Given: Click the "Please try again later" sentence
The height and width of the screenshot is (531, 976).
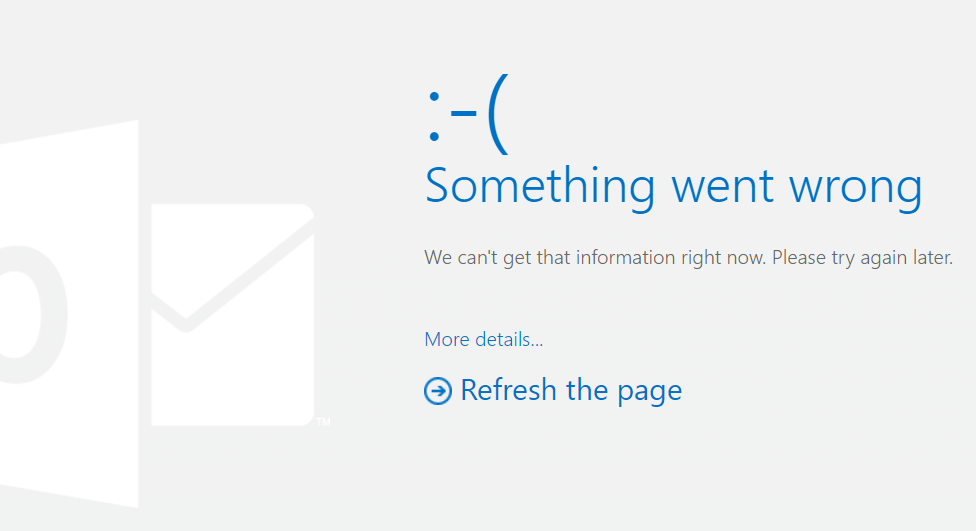Looking at the screenshot, I should tap(863, 258).
